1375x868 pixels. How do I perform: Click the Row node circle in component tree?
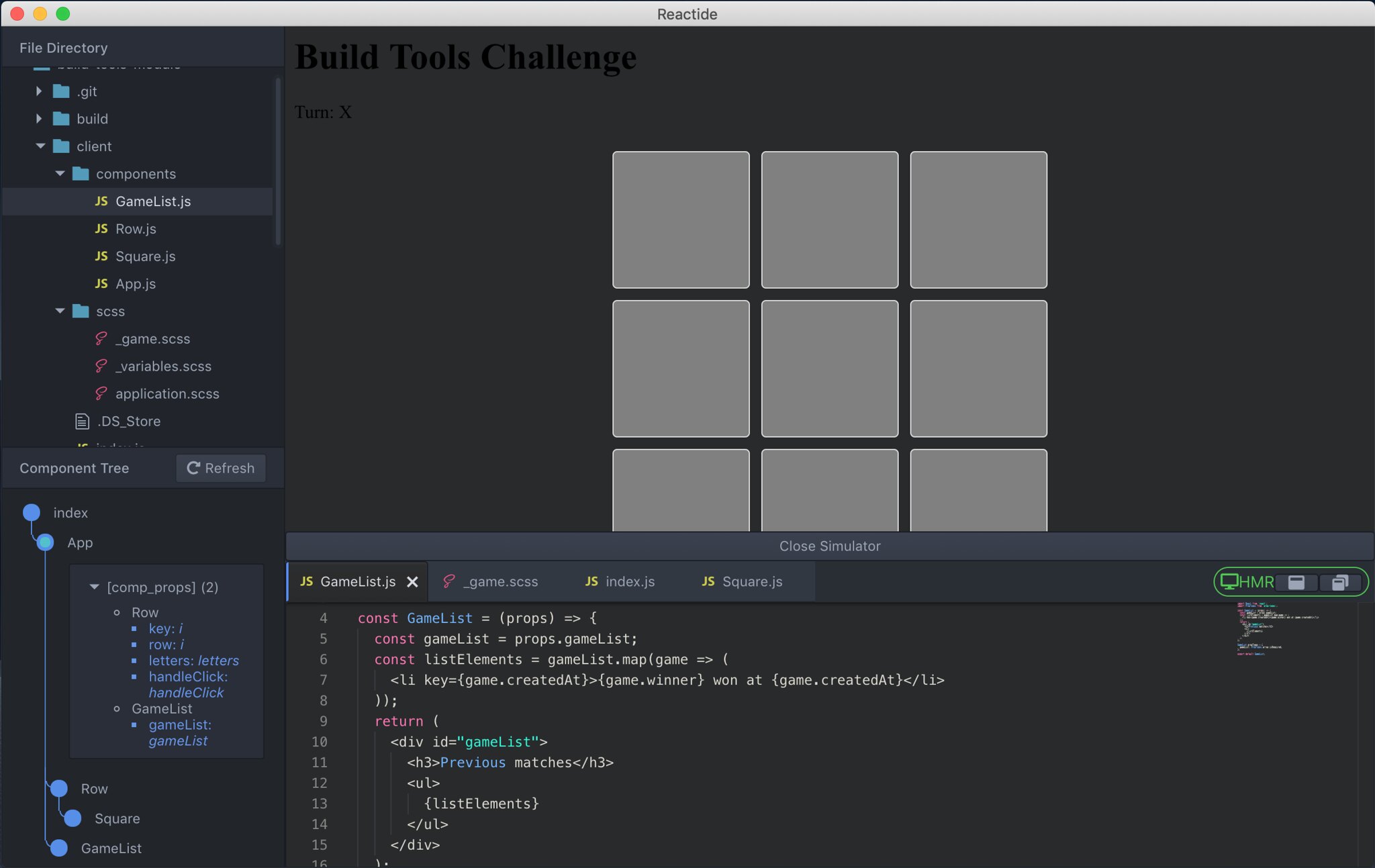(x=59, y=788)
